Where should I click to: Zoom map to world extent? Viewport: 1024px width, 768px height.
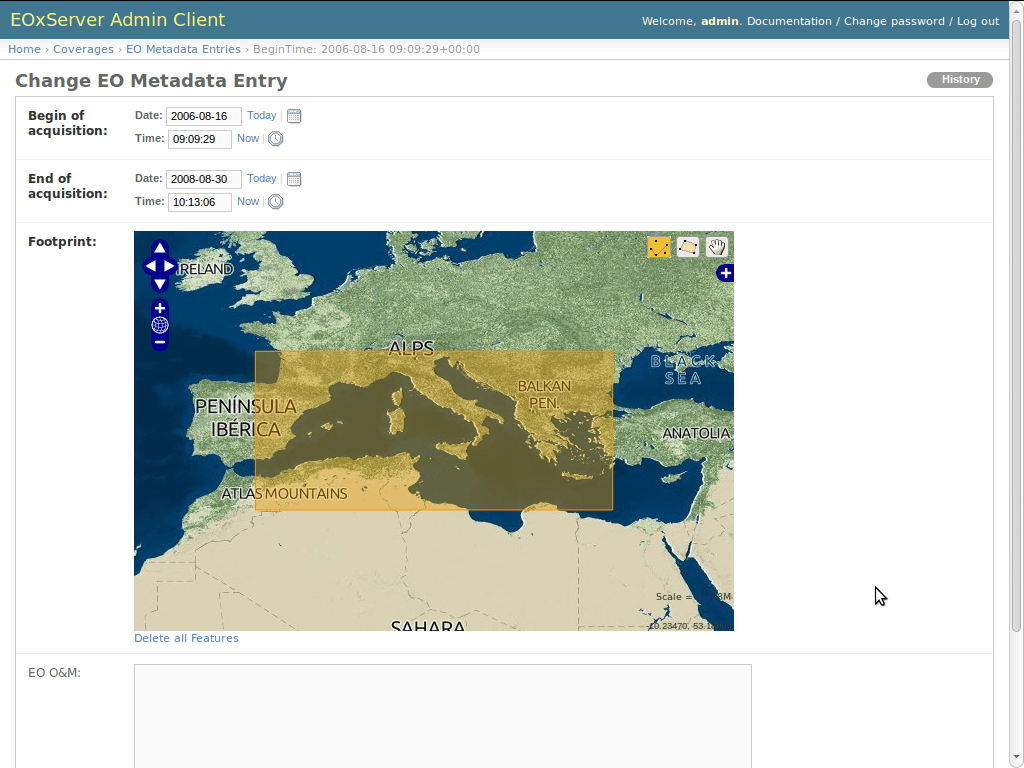pyautogui.click(x=159, y=325)
